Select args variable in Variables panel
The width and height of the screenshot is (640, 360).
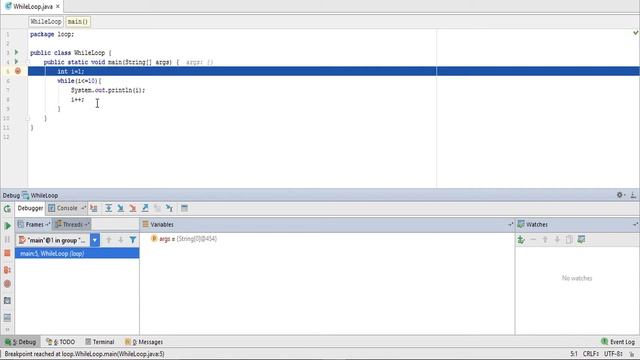tap(184, 239)
